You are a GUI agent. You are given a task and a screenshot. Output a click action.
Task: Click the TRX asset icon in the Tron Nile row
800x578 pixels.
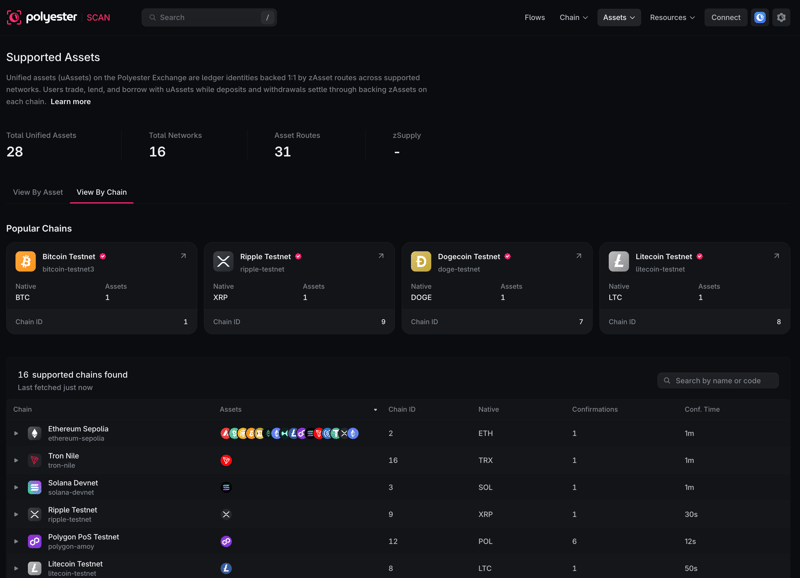pos(226,460)
